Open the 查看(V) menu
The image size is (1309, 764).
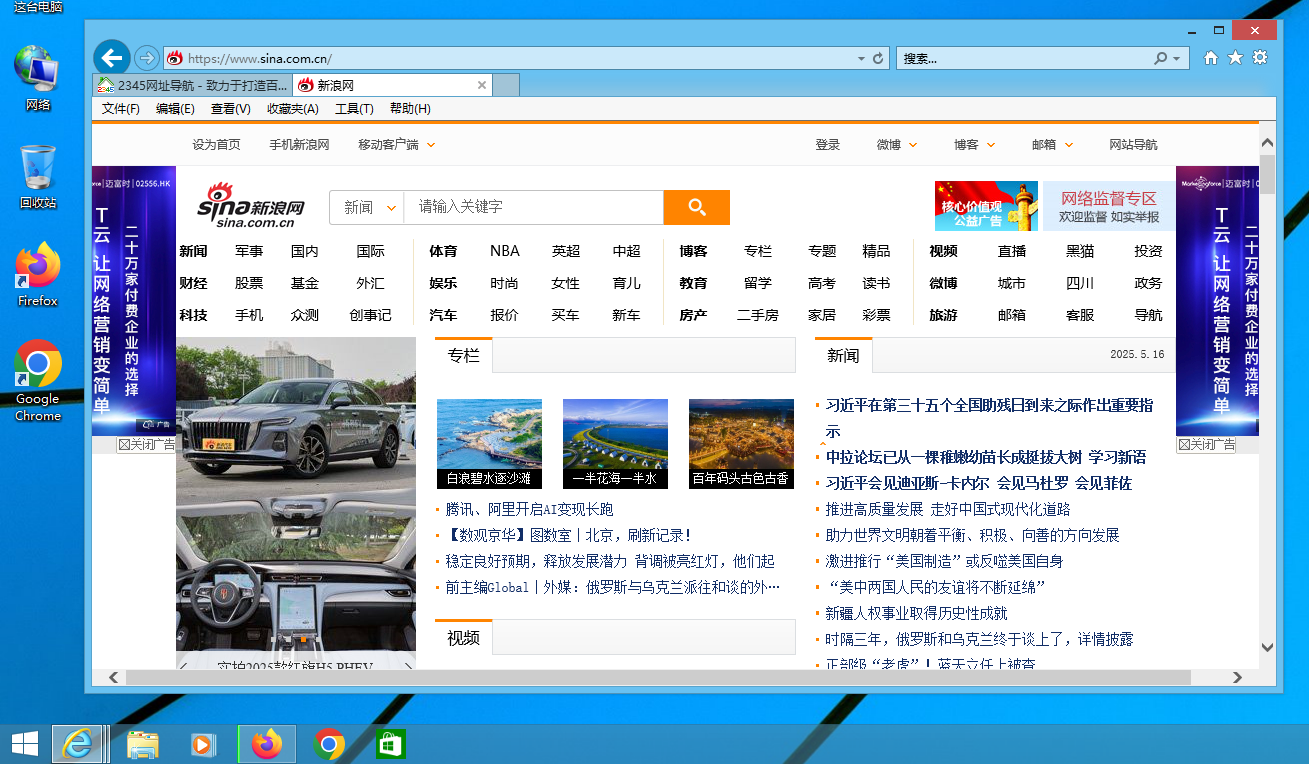231,109
